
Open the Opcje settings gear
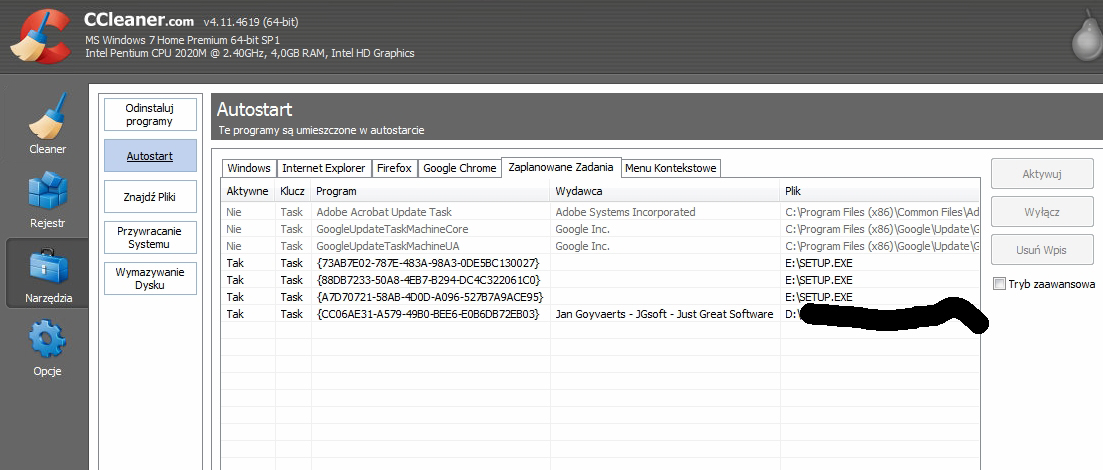(x=48, y=347)
